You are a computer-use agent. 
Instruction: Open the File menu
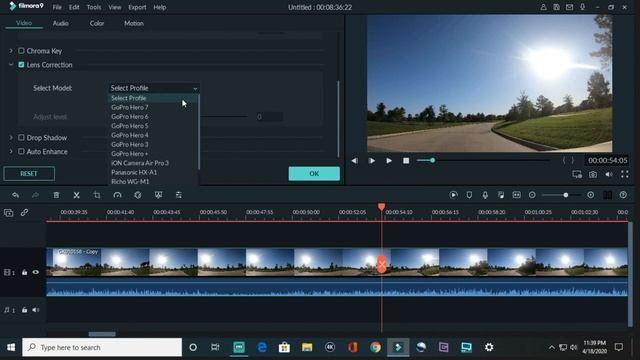[57, 7]
